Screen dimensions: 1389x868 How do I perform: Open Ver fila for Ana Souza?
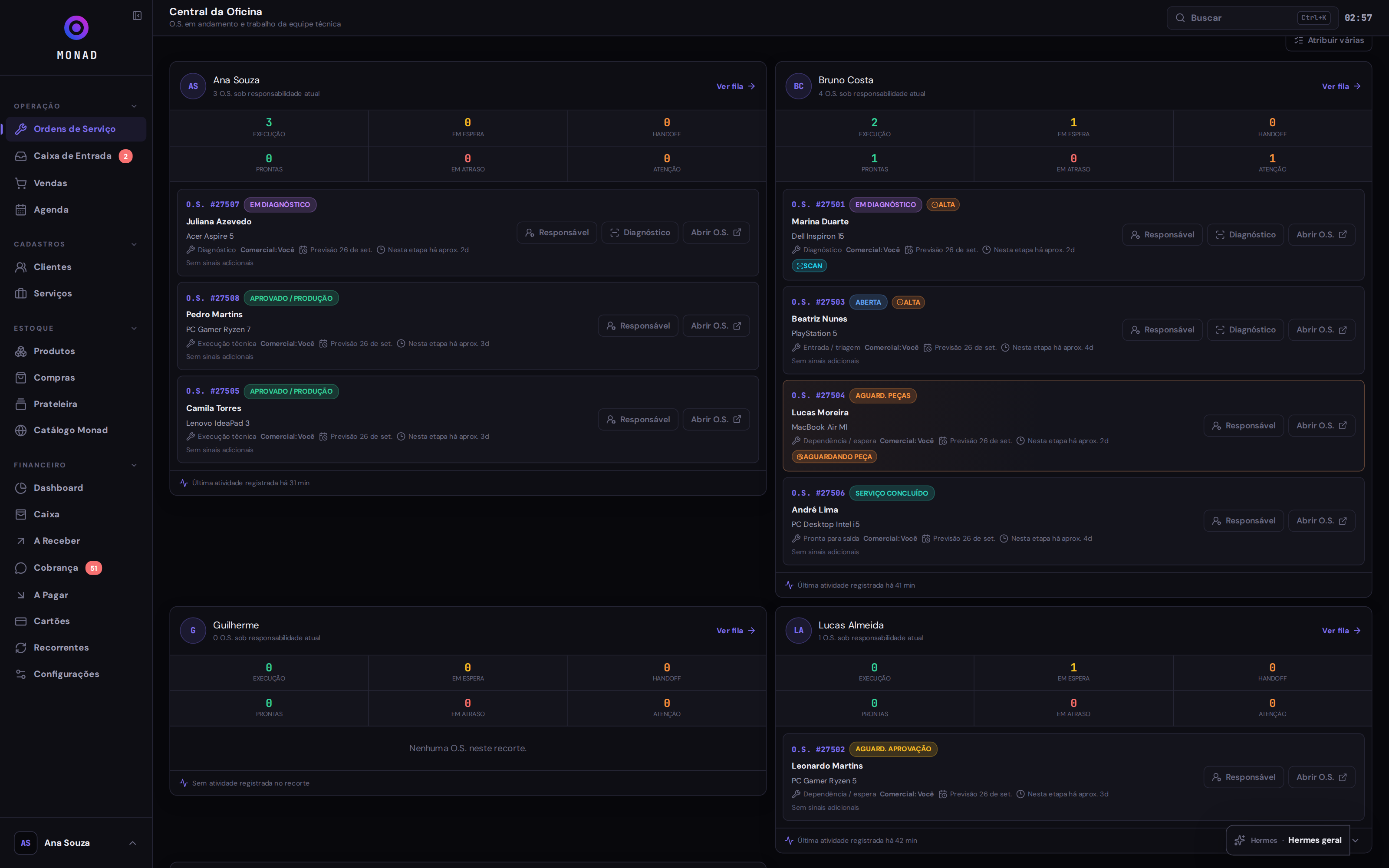pyautogui.click(x=736, y=86)
